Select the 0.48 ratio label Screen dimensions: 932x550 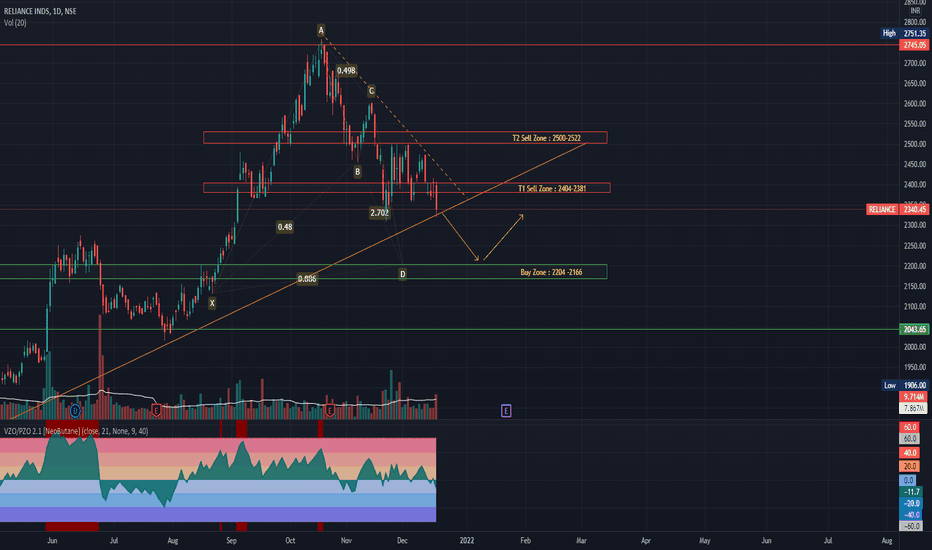(x=285, y=227)
